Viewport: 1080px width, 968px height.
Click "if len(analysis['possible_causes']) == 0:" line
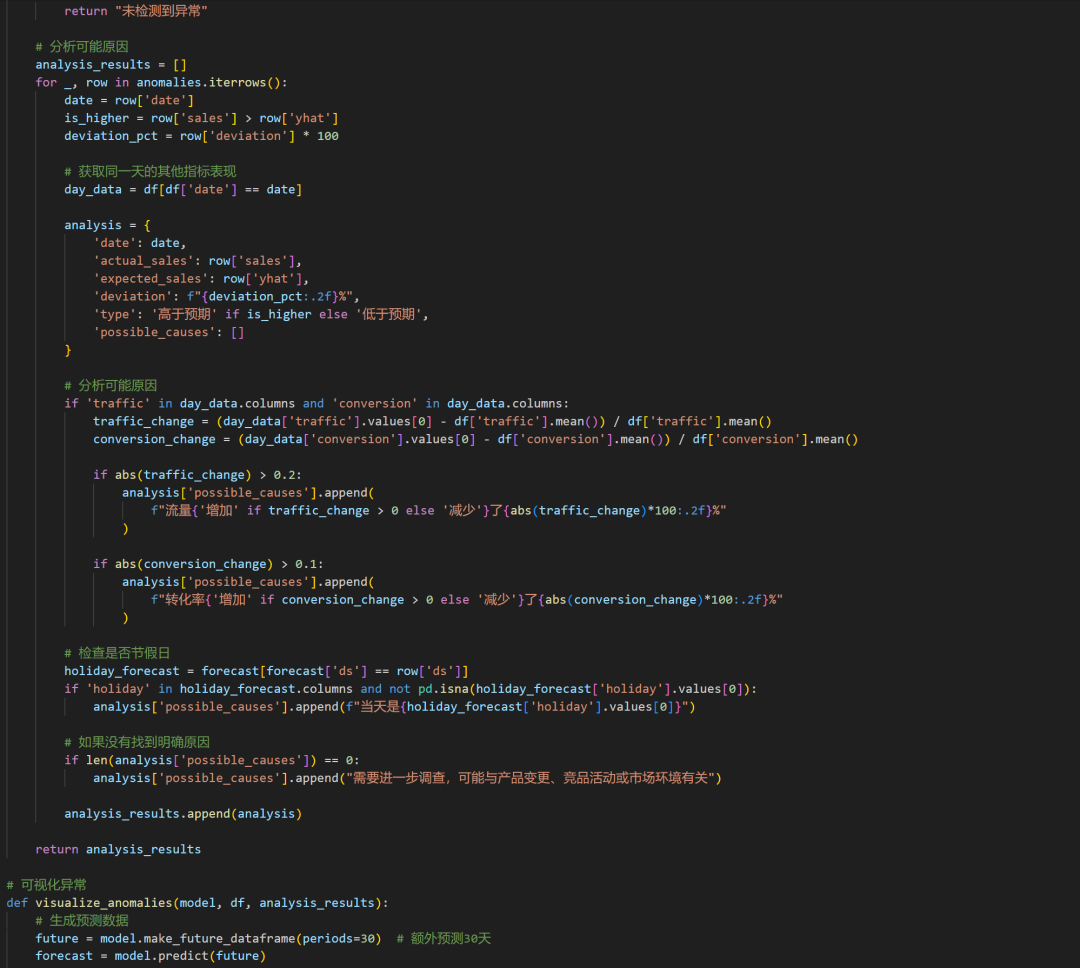212,761
